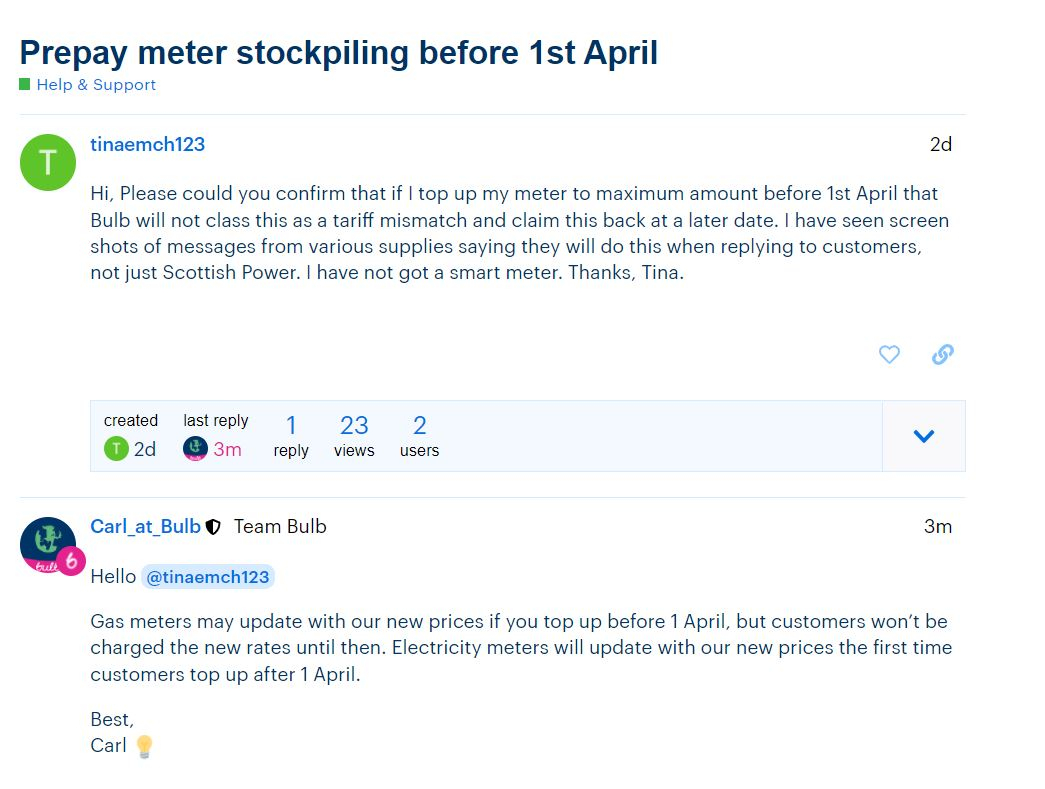This screenshot has height=789, width=1045.
Task: Open tinaemch123's large green avatar
Action: pos(48,162)
